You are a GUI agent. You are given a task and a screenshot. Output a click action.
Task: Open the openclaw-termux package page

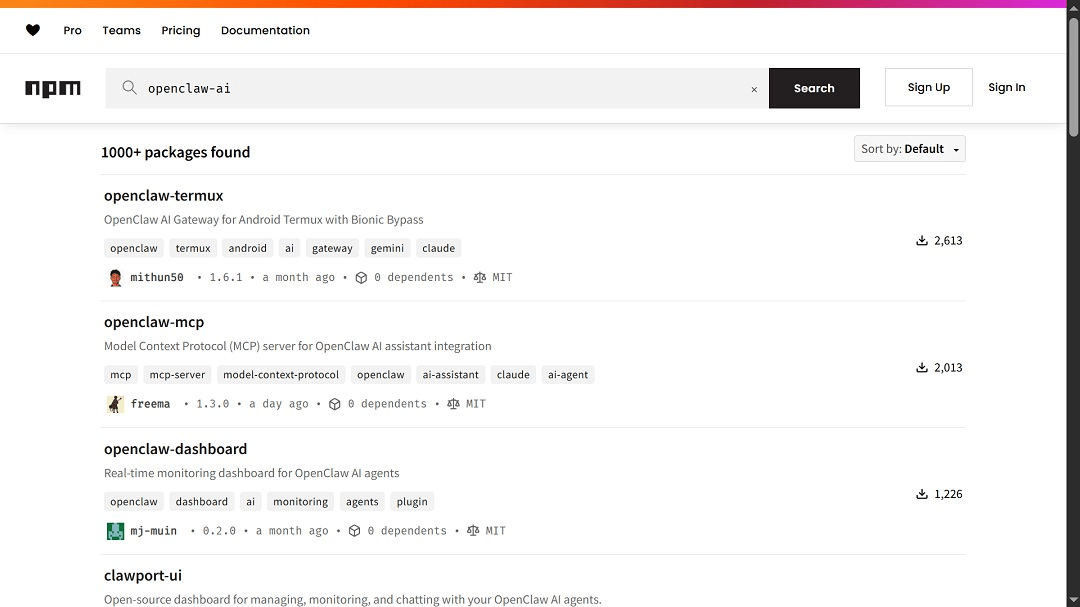(x=163, y=195)
